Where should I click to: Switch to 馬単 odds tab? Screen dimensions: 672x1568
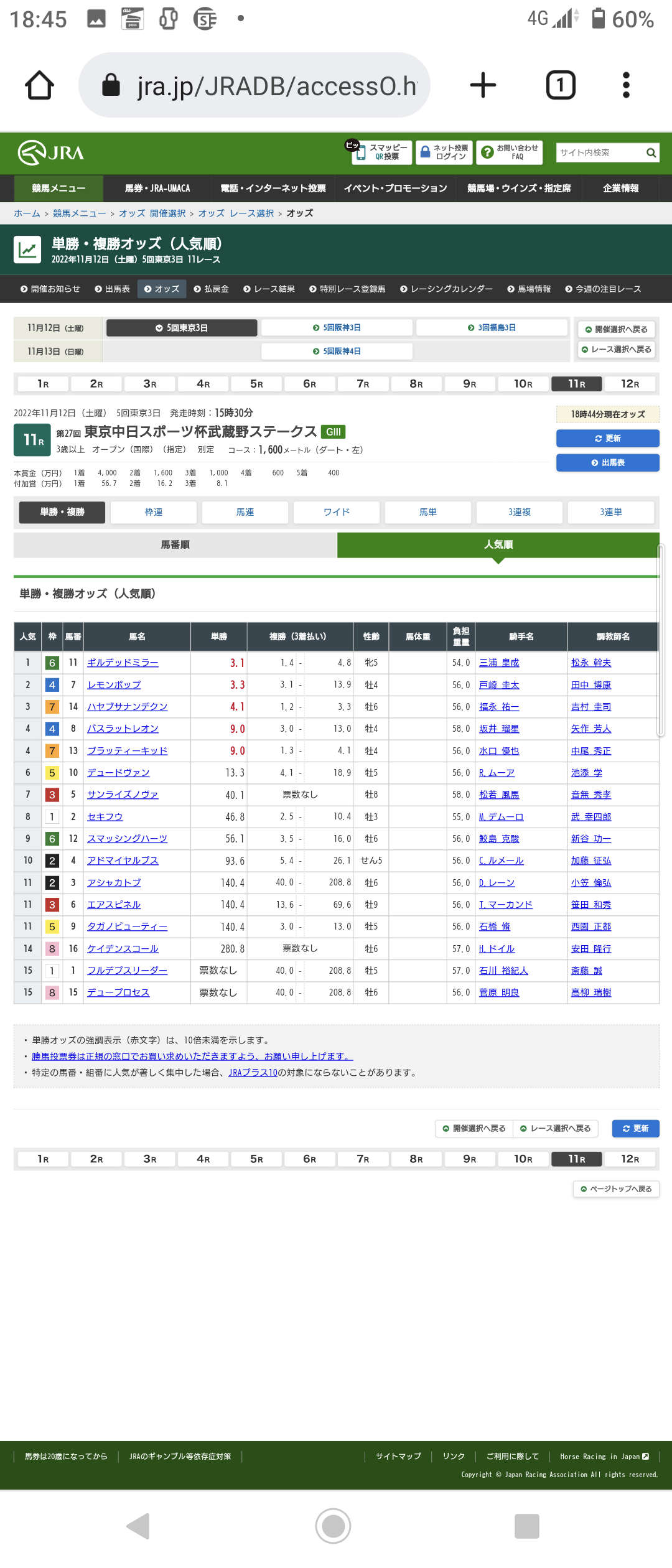[428, 512]
